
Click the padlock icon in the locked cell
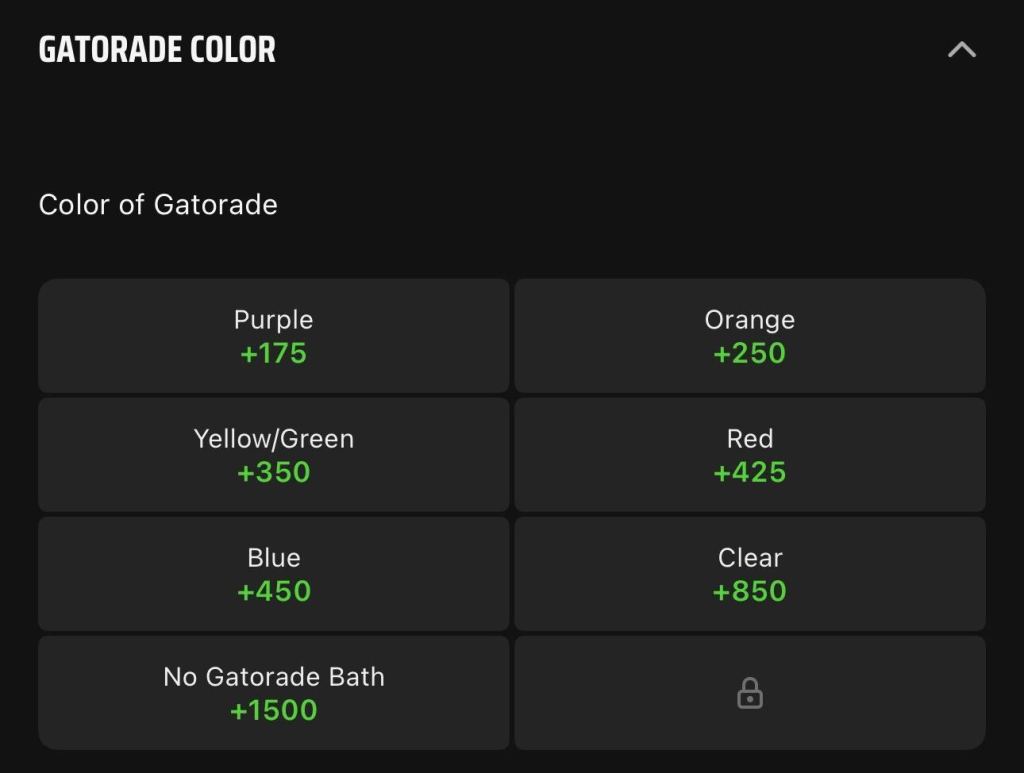[750, 693]
